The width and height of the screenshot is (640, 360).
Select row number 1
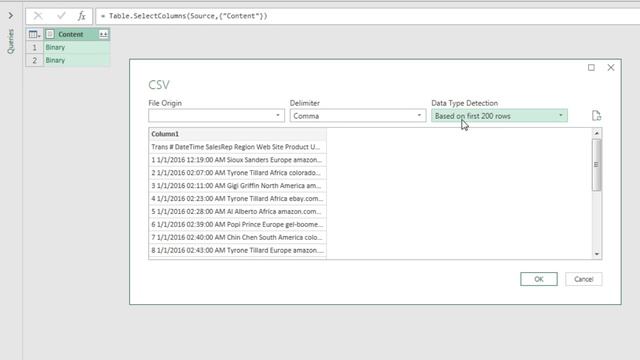point(34,47)
